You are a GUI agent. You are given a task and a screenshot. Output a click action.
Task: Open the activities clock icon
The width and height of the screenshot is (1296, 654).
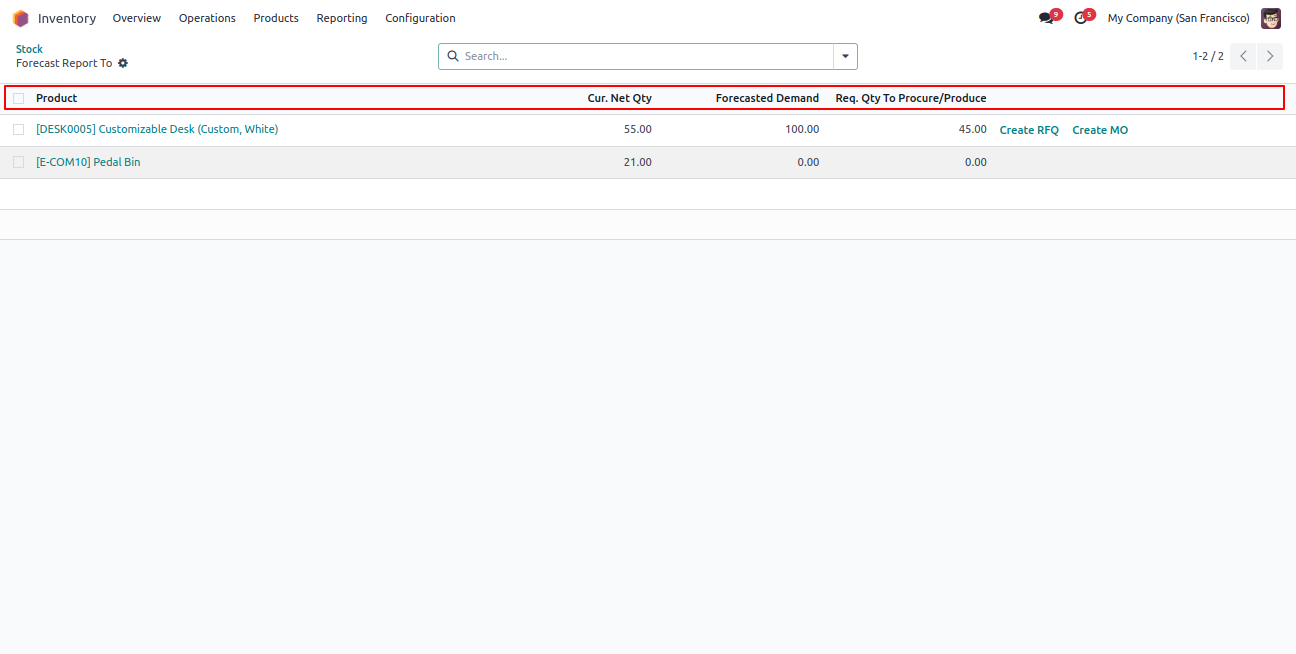1080,18
